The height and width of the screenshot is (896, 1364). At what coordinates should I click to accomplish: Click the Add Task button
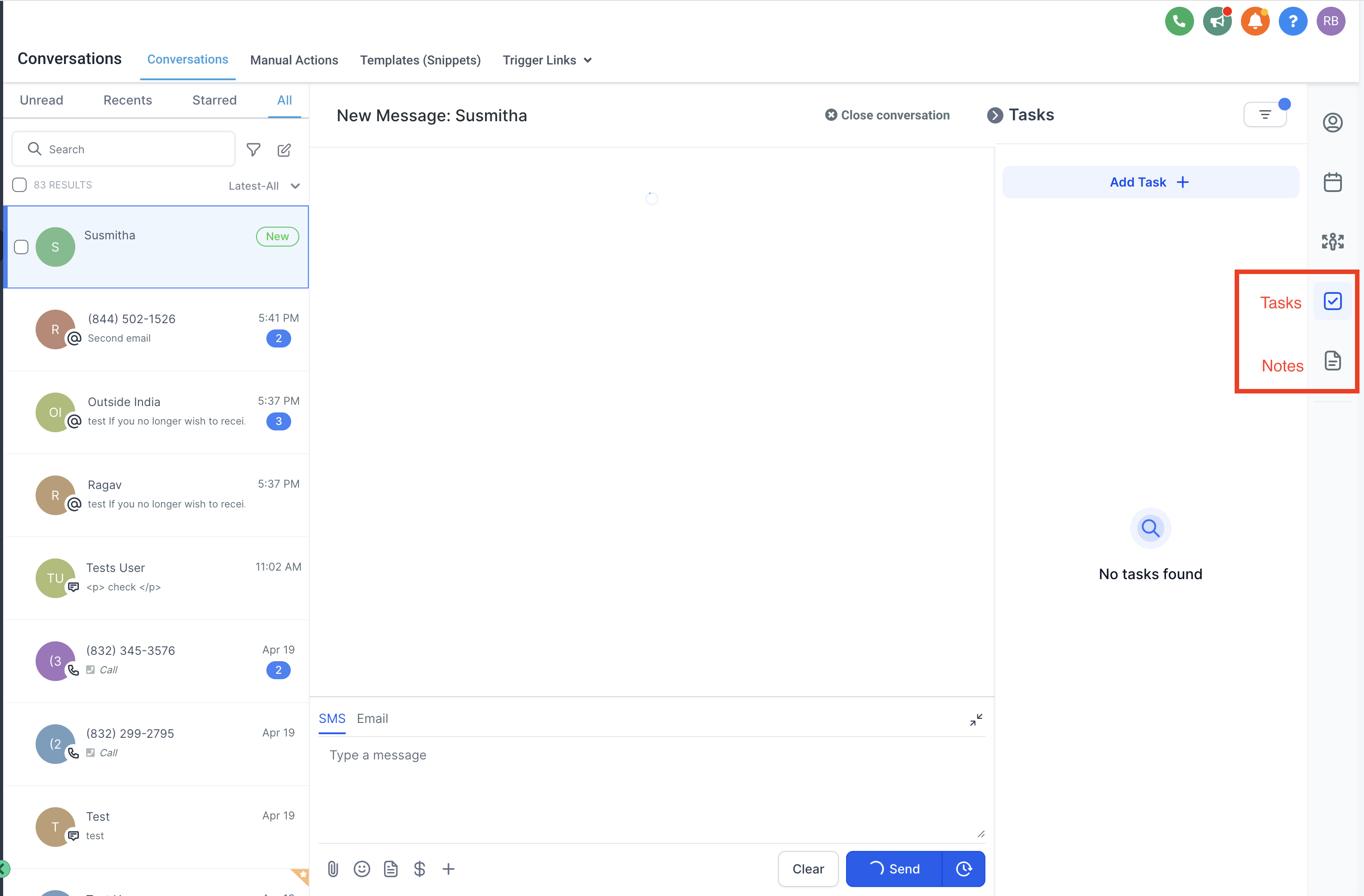pyautogui.click(x=1149, y=182)
